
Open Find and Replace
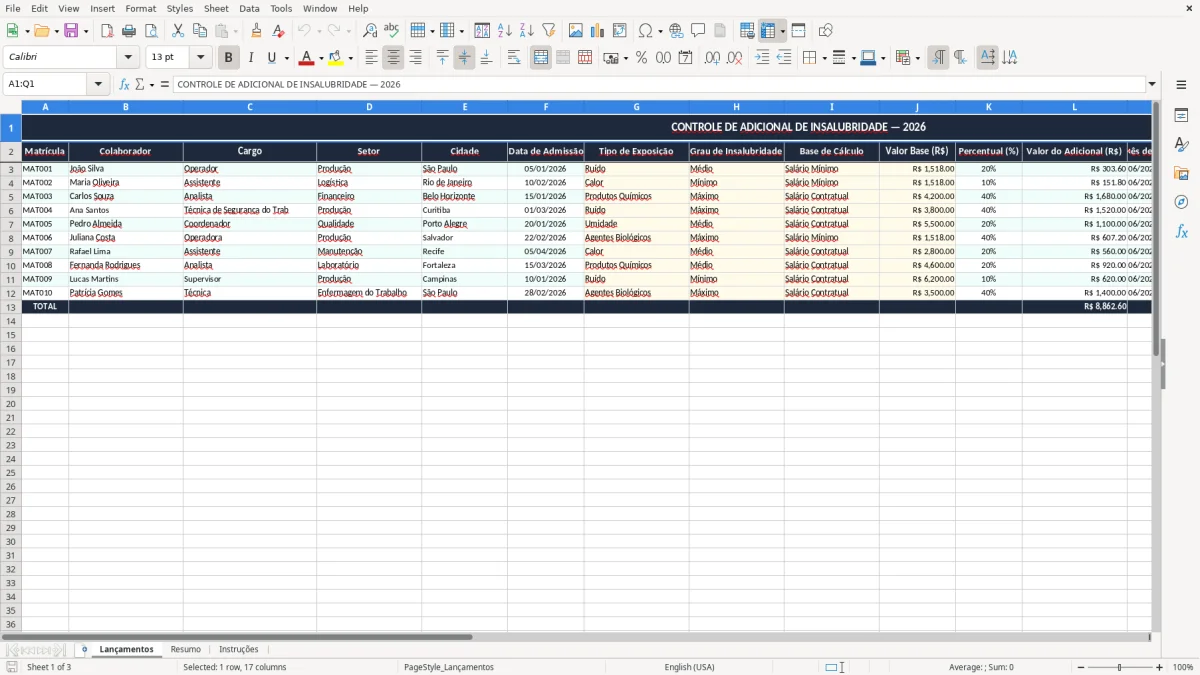[x=370, y=31]
